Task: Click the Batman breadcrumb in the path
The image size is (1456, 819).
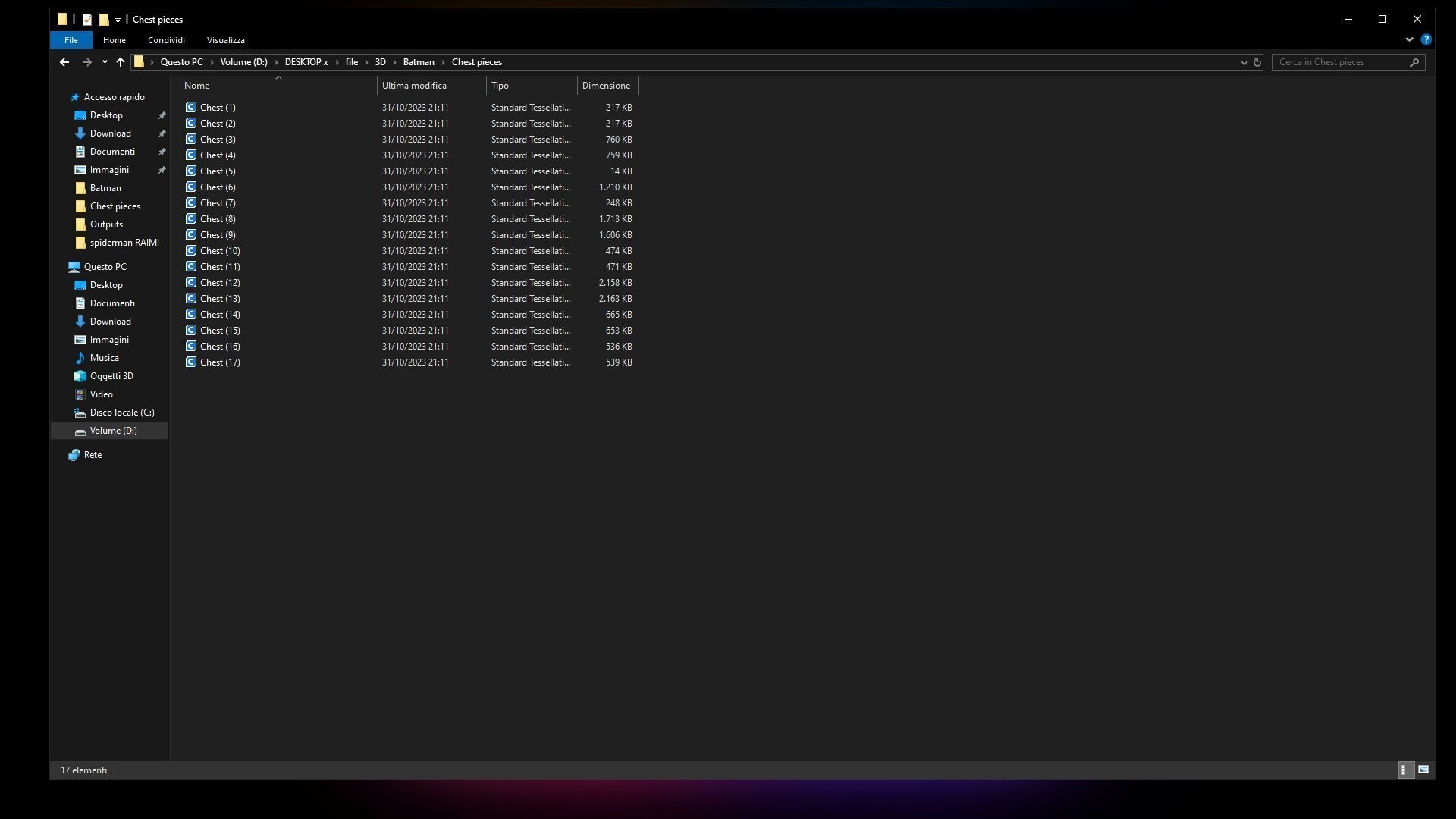Action: pos(419,62)
